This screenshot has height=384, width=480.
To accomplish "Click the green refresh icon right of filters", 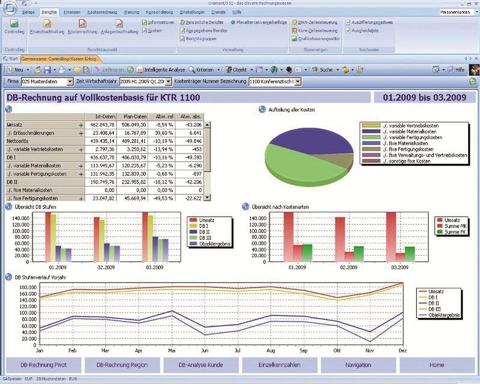I will [473, 82].
